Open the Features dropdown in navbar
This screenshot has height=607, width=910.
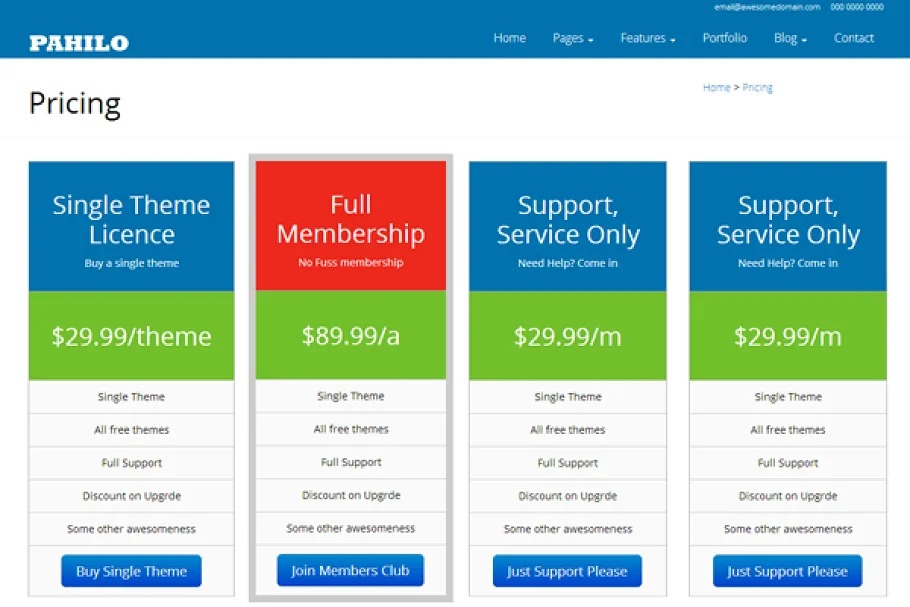pos(647,39)
